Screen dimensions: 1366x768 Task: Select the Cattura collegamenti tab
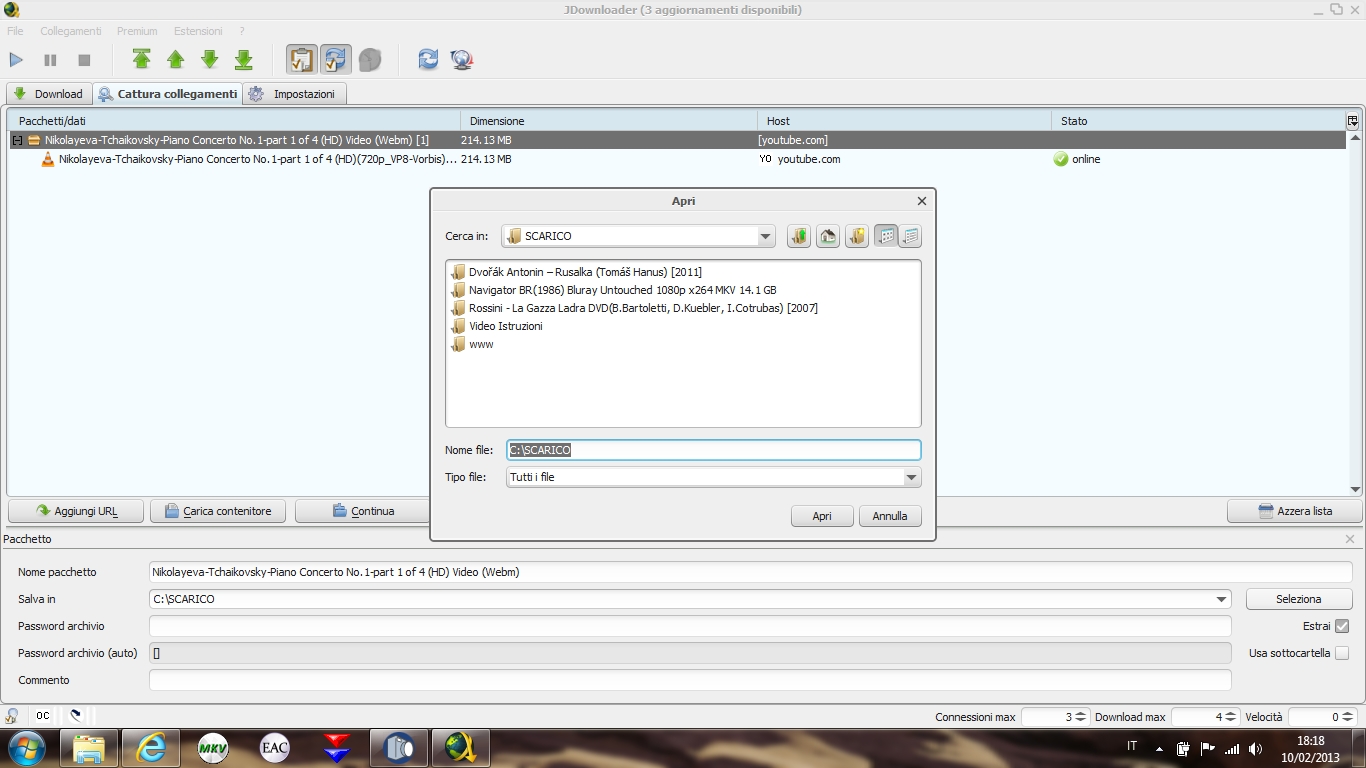(x=167, y=94)
